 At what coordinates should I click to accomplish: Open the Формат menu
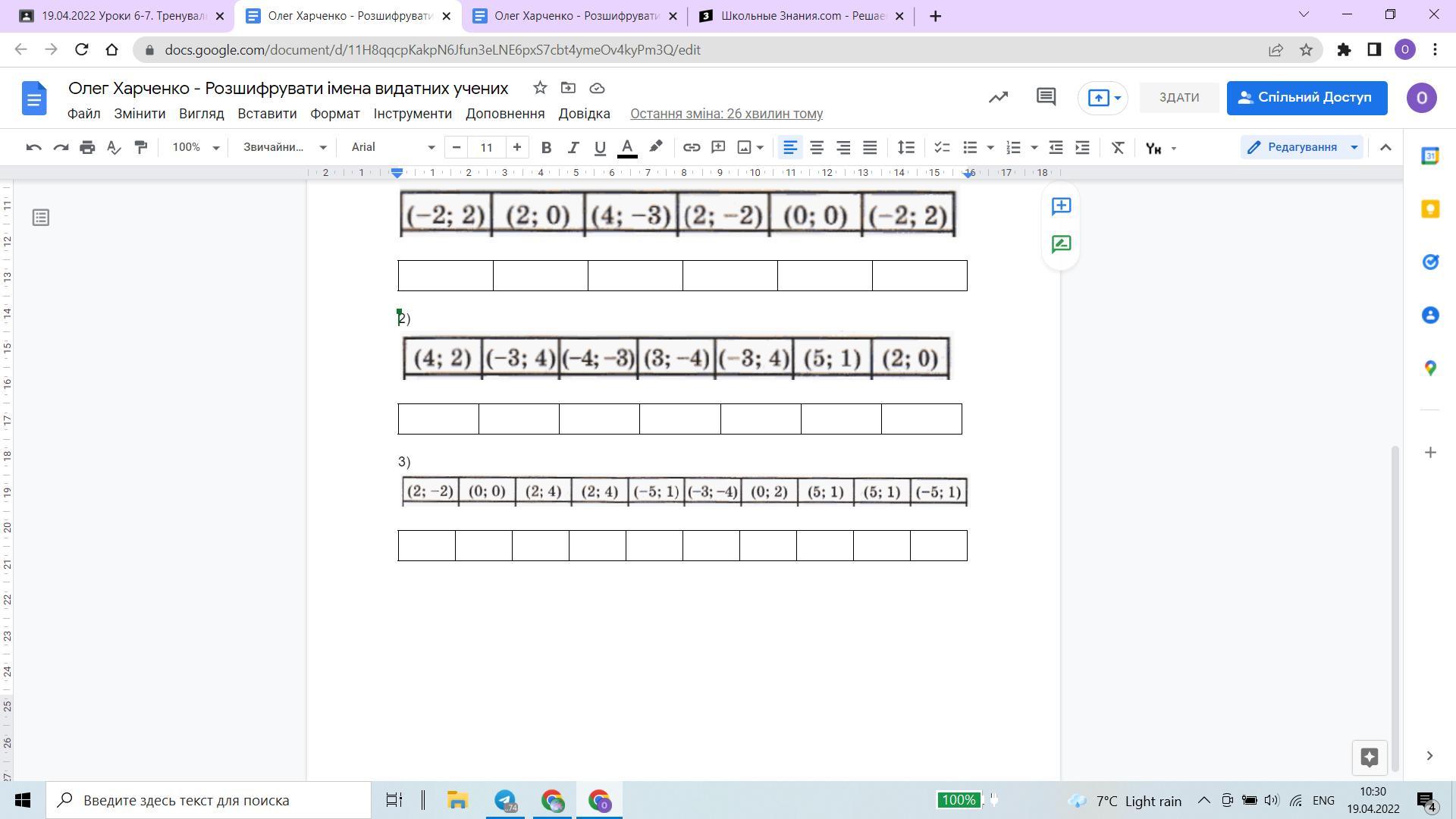click(334, 114)
